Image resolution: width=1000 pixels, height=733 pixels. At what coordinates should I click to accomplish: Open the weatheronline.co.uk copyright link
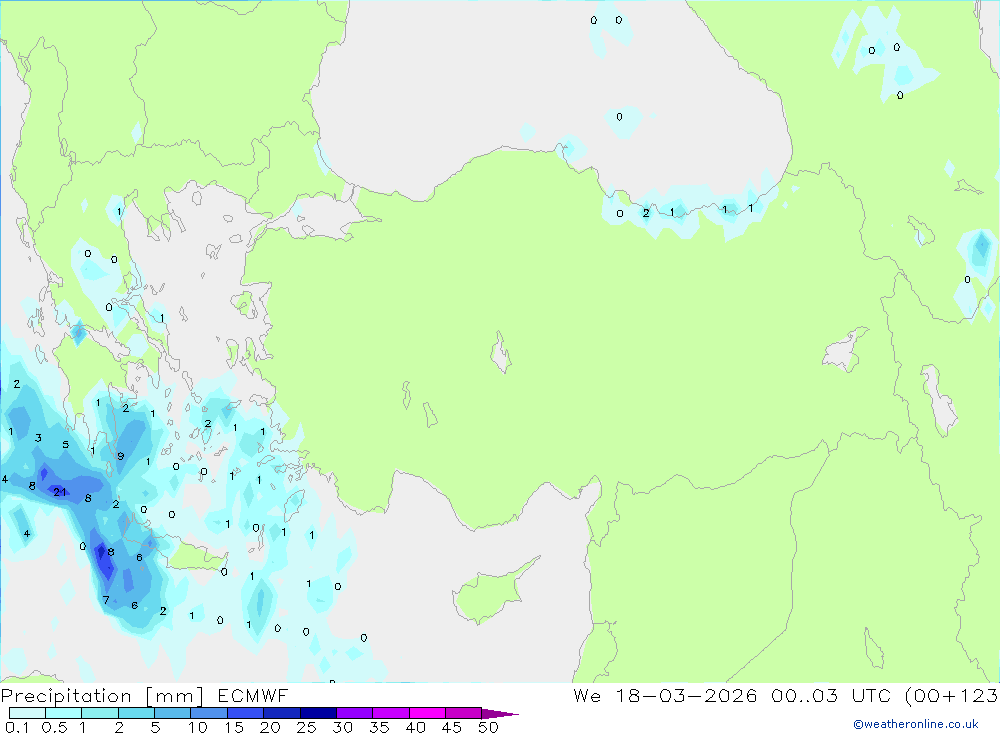(x=916, y=724)
